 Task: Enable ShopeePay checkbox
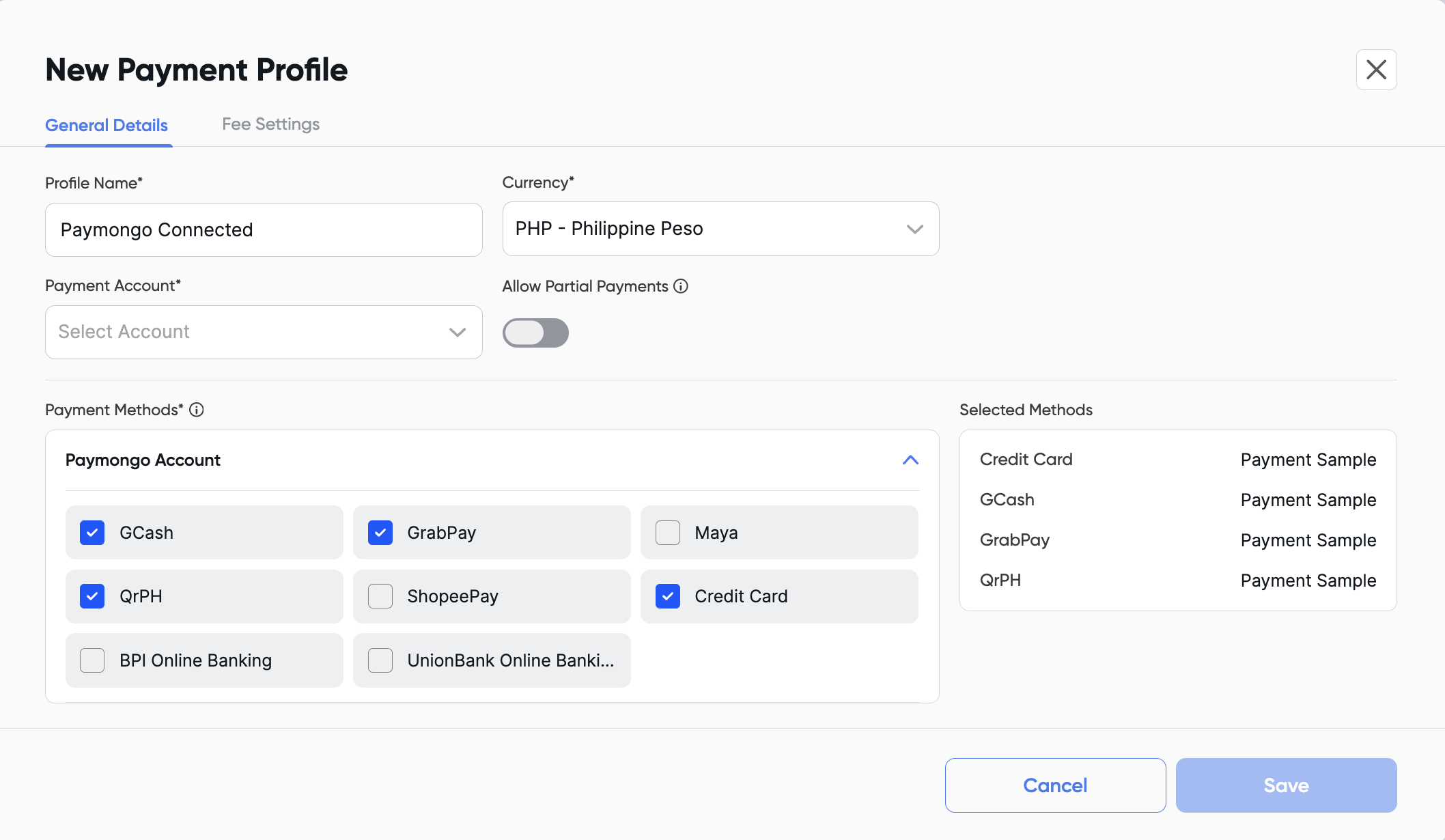click(380, 596)
